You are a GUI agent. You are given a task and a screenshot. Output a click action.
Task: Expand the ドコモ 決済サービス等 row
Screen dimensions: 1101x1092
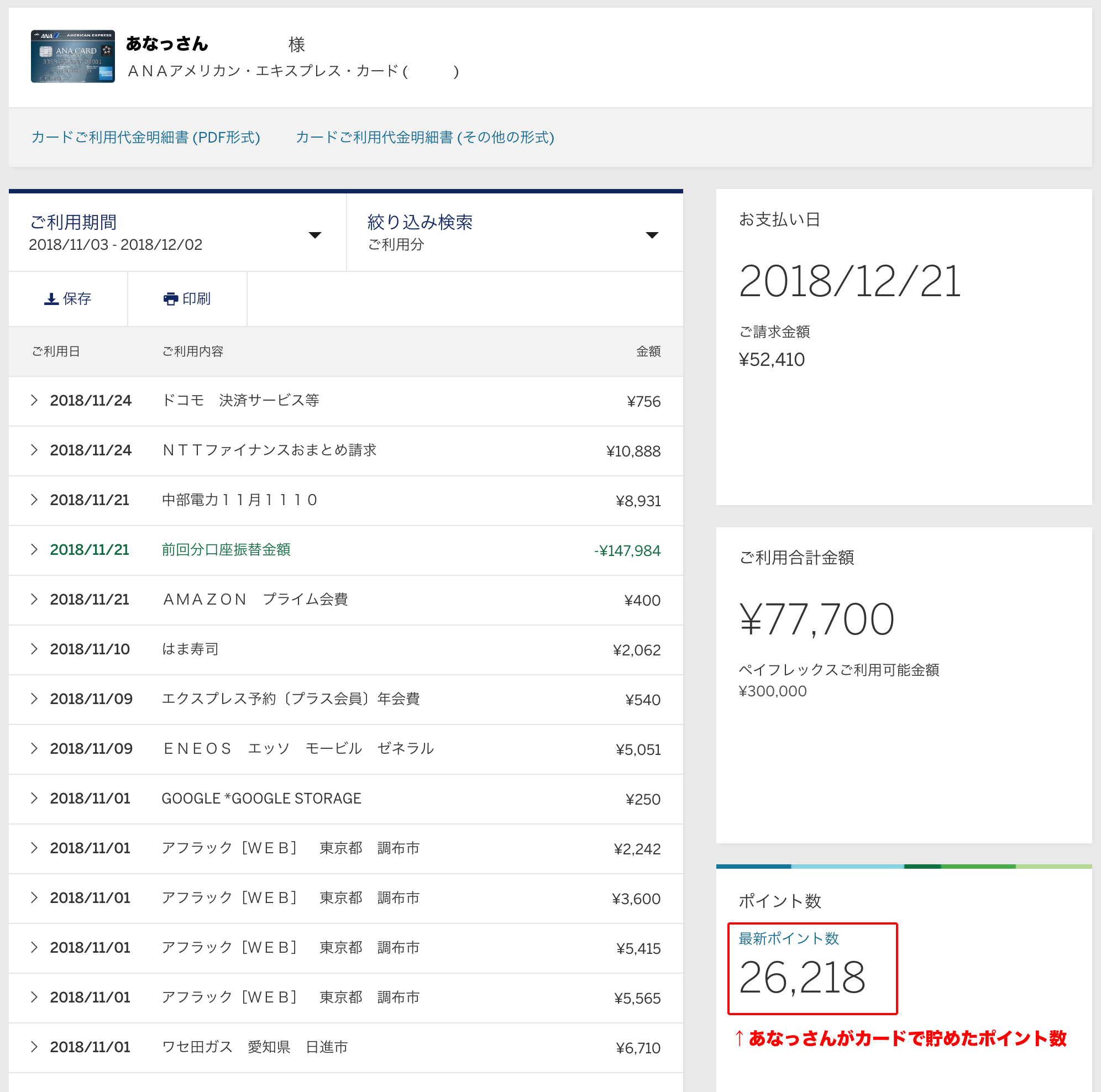(346, 401)
